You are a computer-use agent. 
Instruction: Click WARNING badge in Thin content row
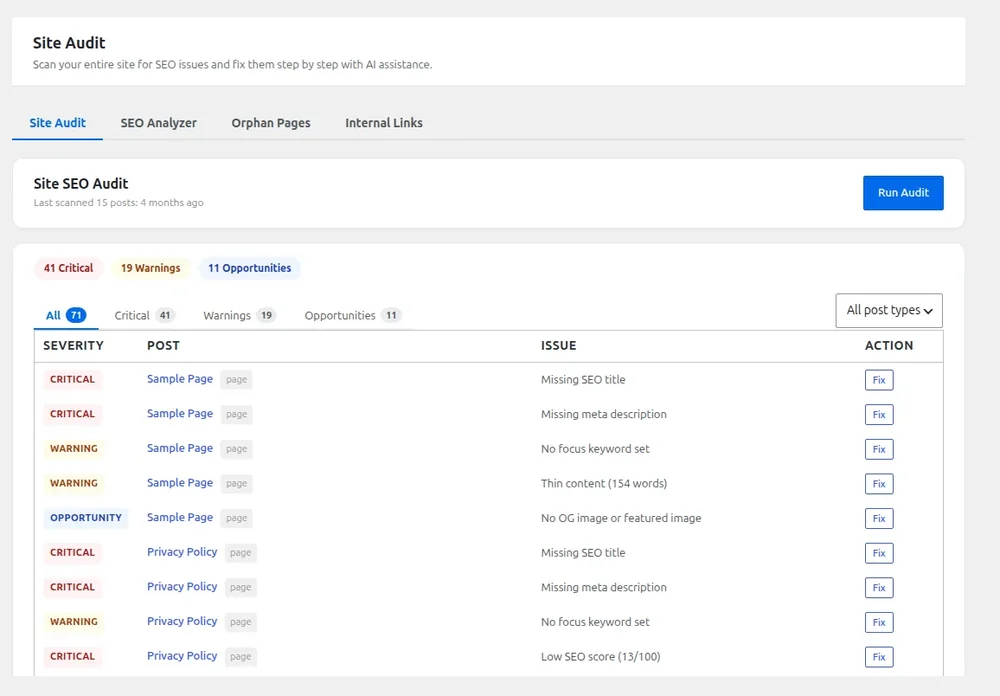74,483
